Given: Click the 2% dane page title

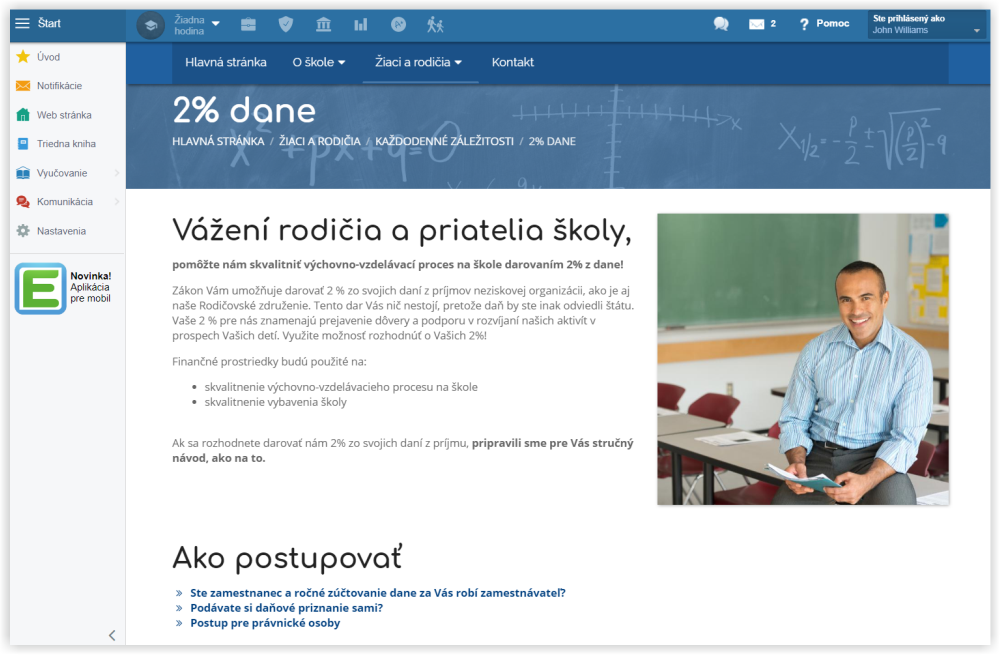Looking at the screenshot, I should (244, 111).
